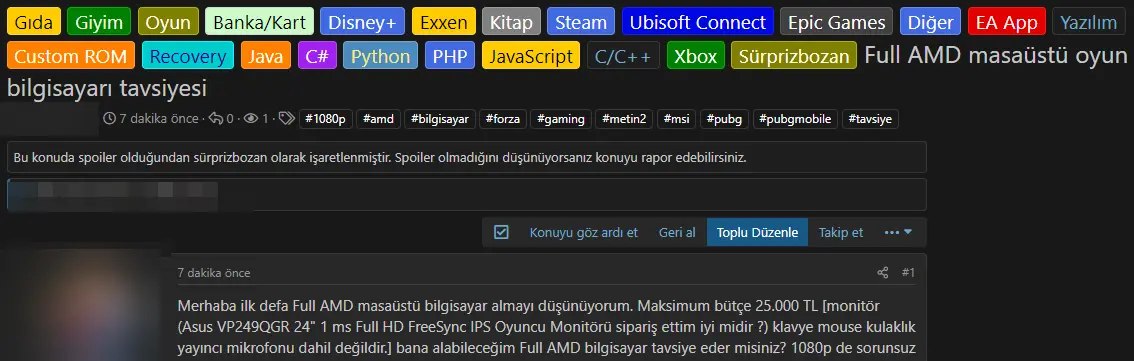Select the Java label

[x=265, y=56]
